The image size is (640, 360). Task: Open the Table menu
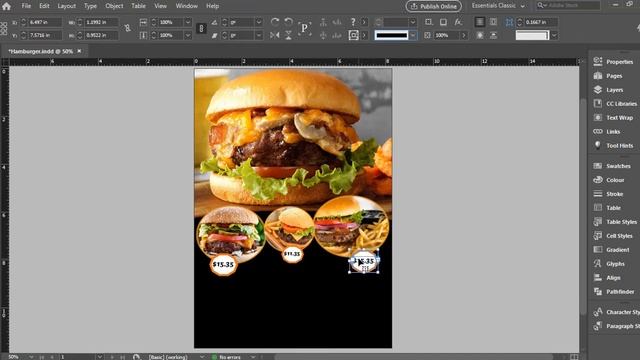click(x=138, y=6)
